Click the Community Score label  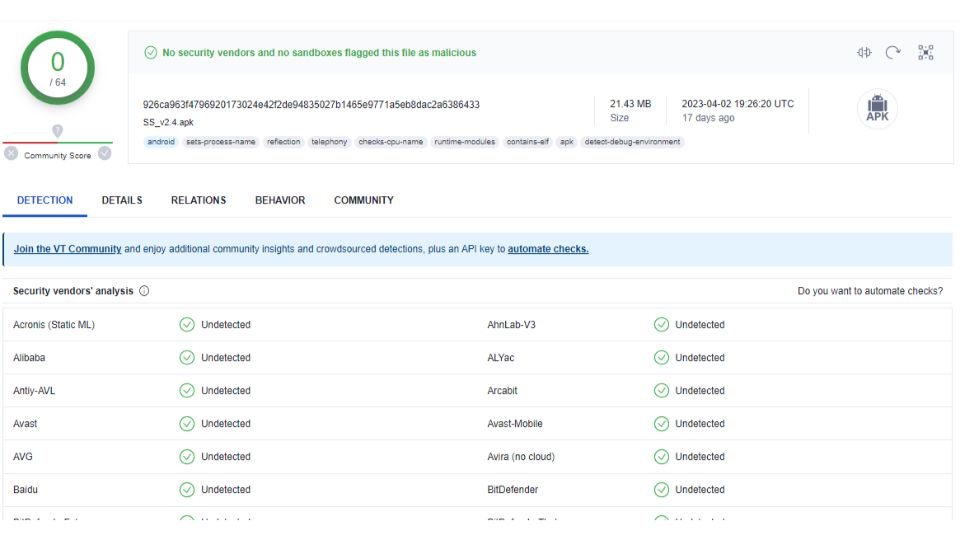tap(58, 156)
